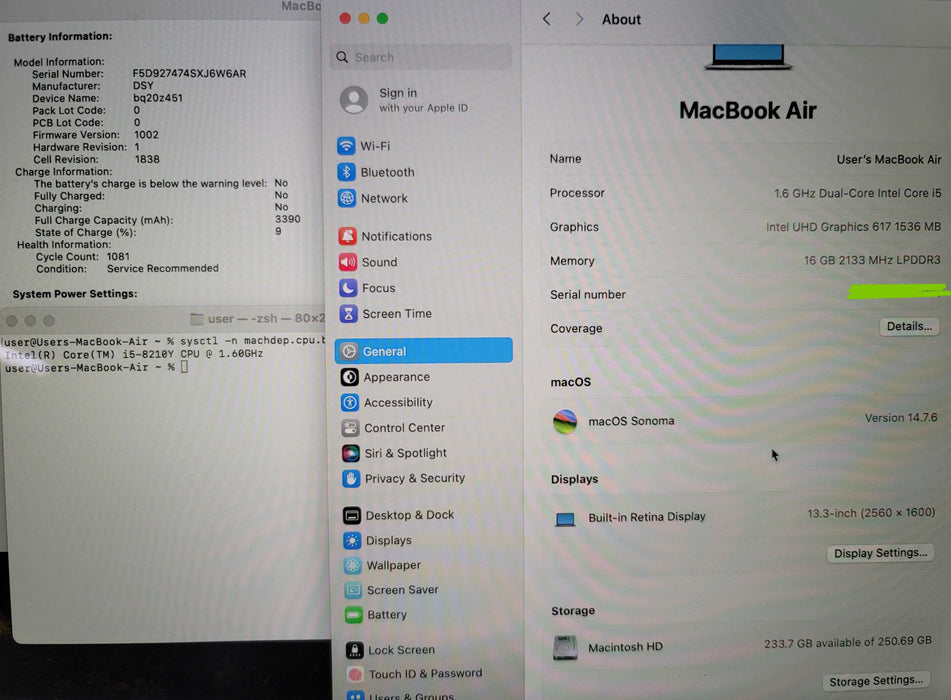The image size is (951, 700).
Task: Open Bluetooth icon in sidebar
Action: tap(346, 172)
